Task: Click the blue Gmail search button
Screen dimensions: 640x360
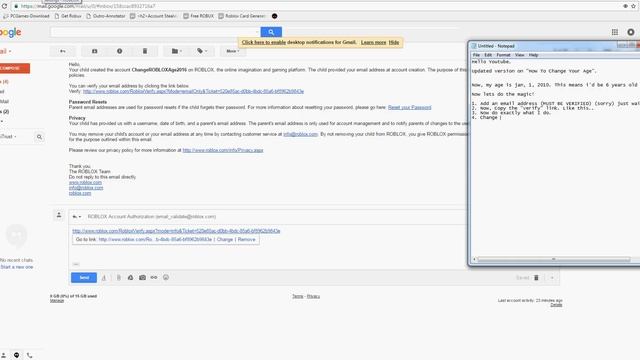Action: point(271,32)
